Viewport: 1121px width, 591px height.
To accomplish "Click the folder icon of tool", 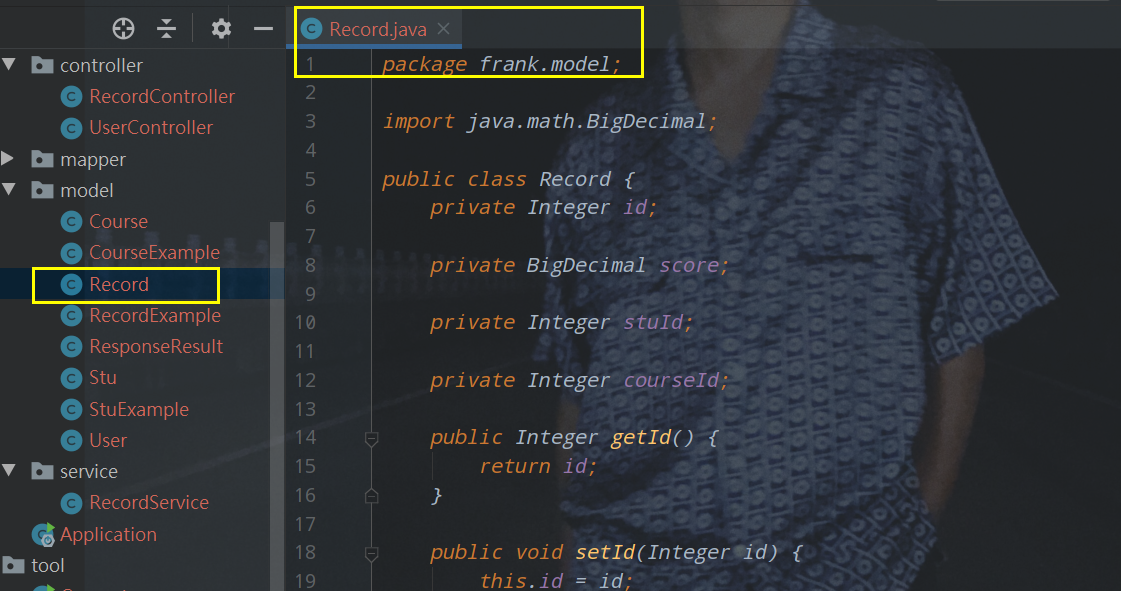I will [14, 565].
